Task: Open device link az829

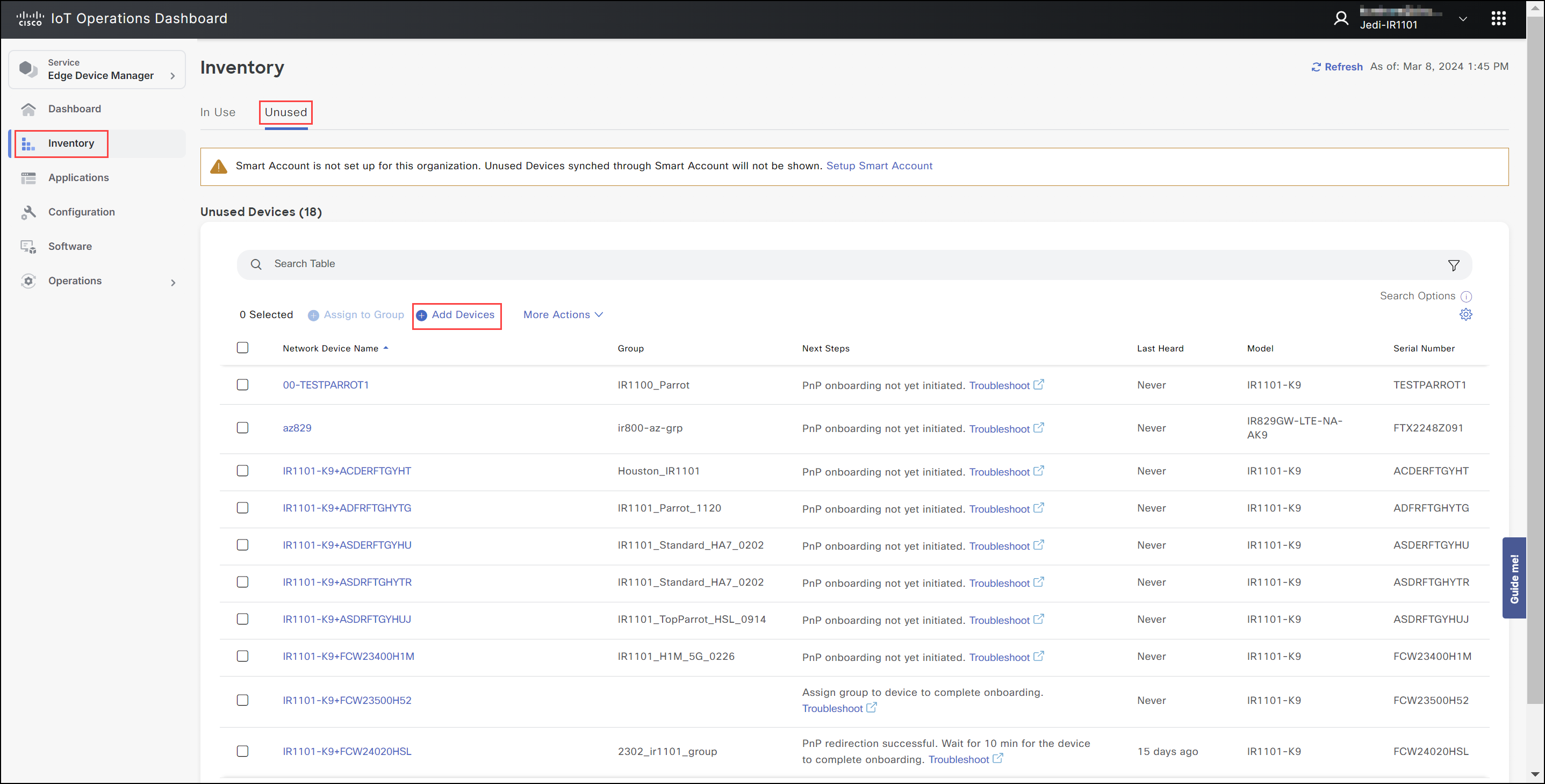Action: pos(298,428)
